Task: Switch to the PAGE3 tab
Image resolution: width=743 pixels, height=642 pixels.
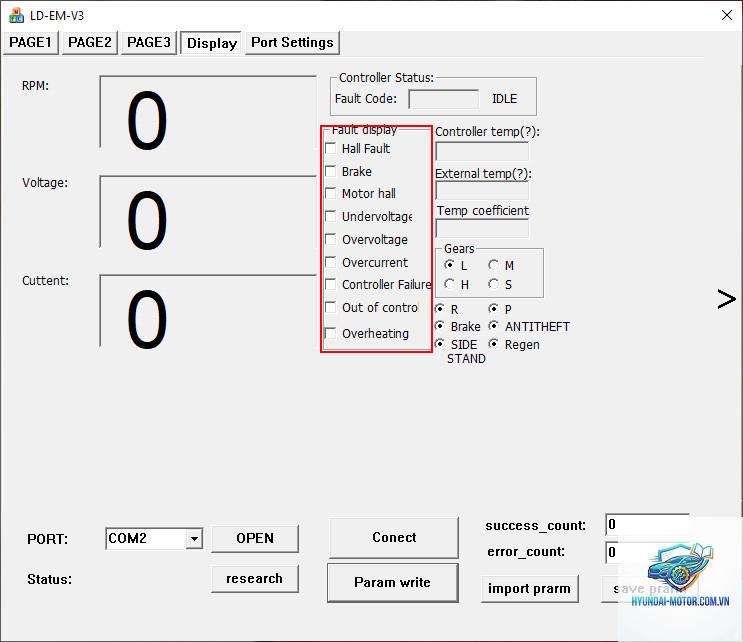Action: (x=149, y=43)
